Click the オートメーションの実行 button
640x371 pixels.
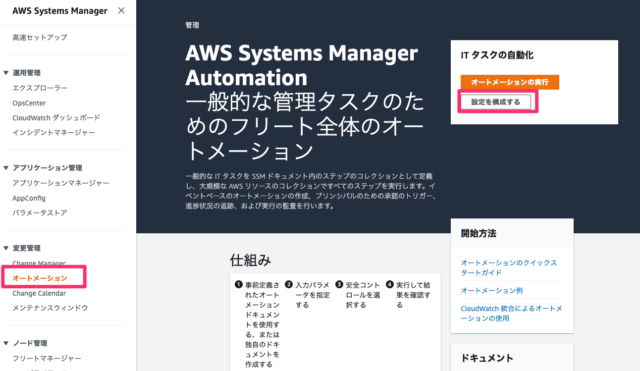pos(510,82)
